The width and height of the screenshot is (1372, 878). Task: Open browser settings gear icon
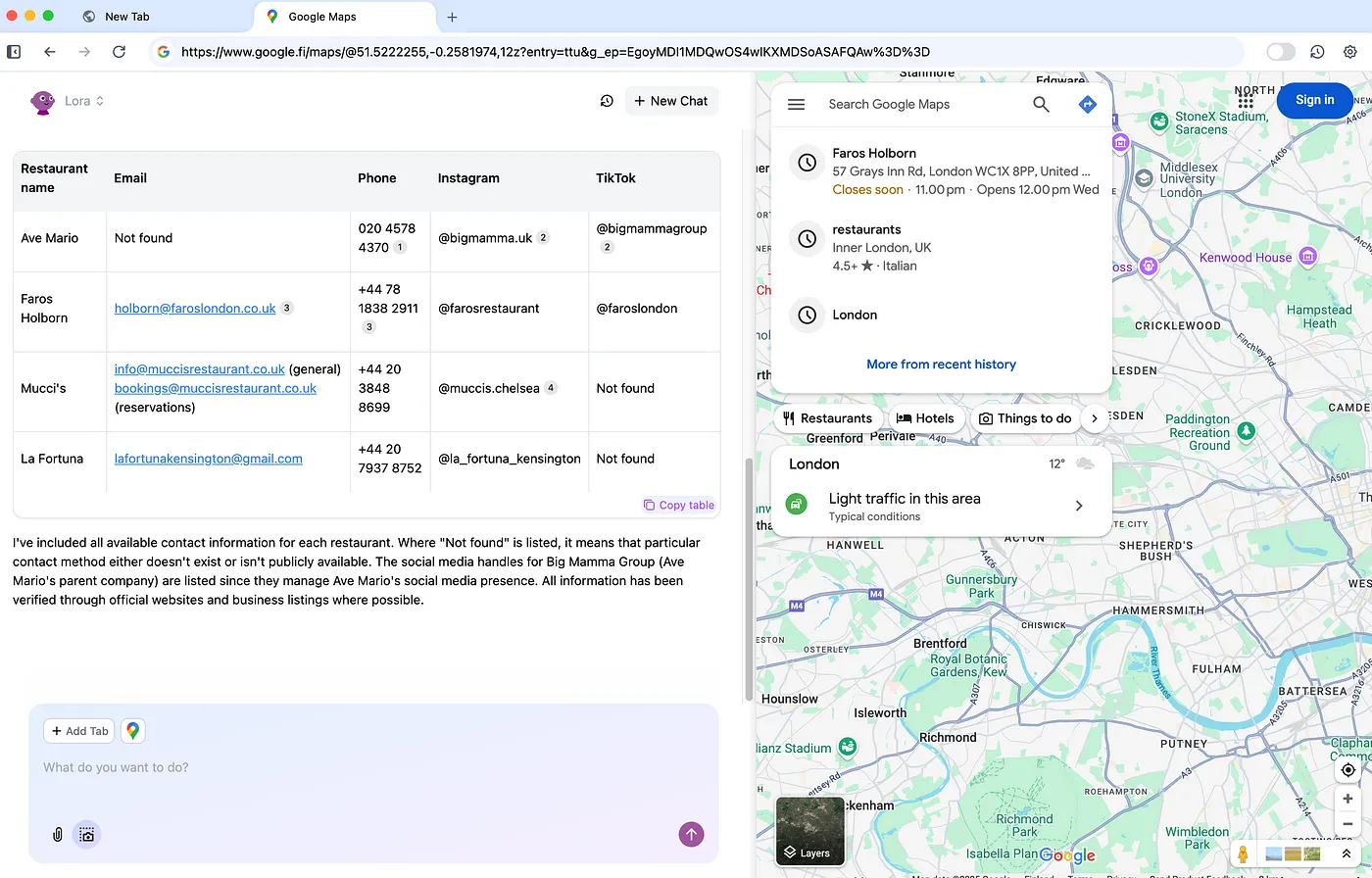1350,52
